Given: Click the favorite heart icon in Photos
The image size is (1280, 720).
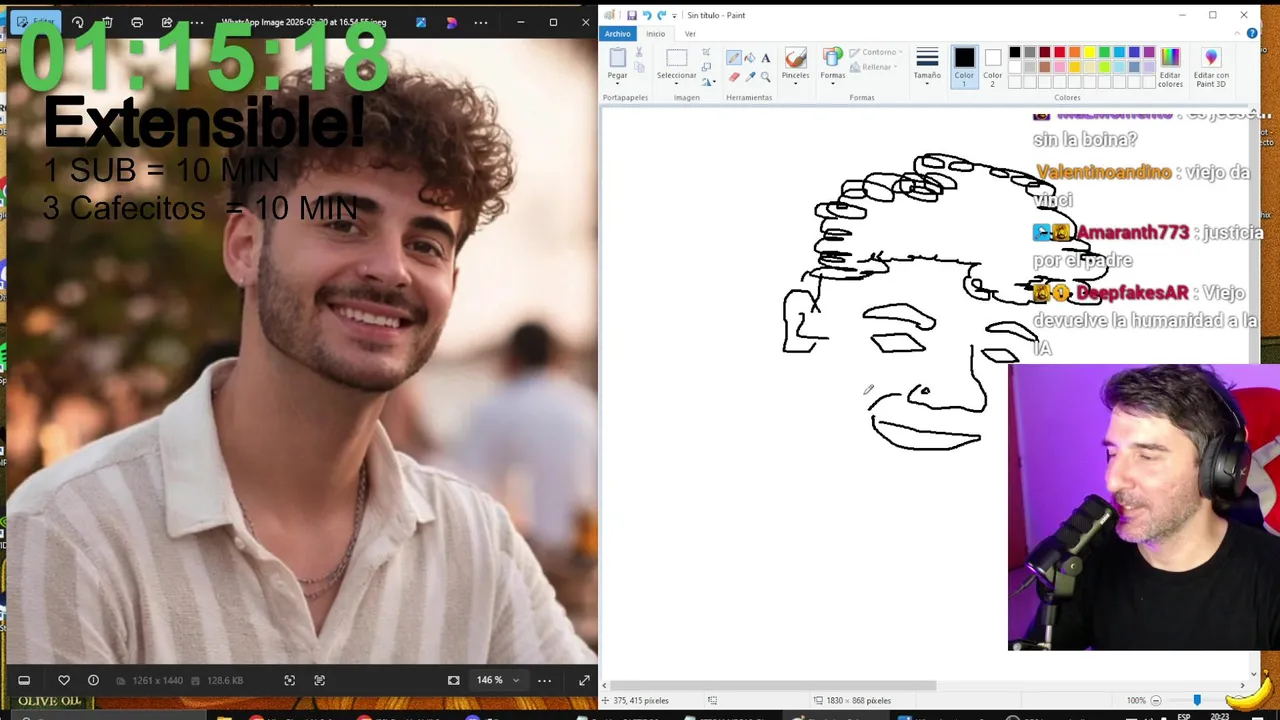Looking at the screenshot, I should (x=64, y=680).
